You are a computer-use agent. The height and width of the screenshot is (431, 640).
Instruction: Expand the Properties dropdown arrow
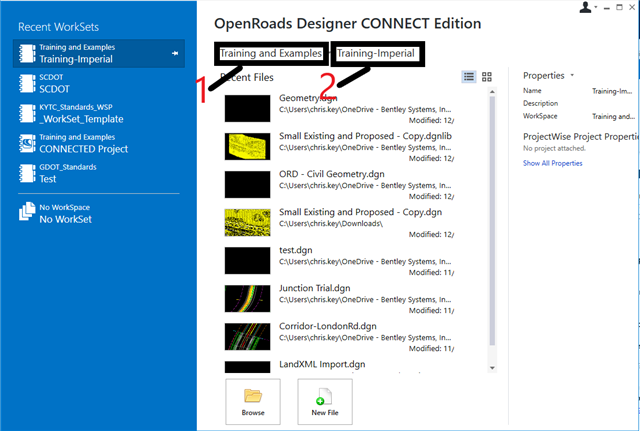(572, 75)
